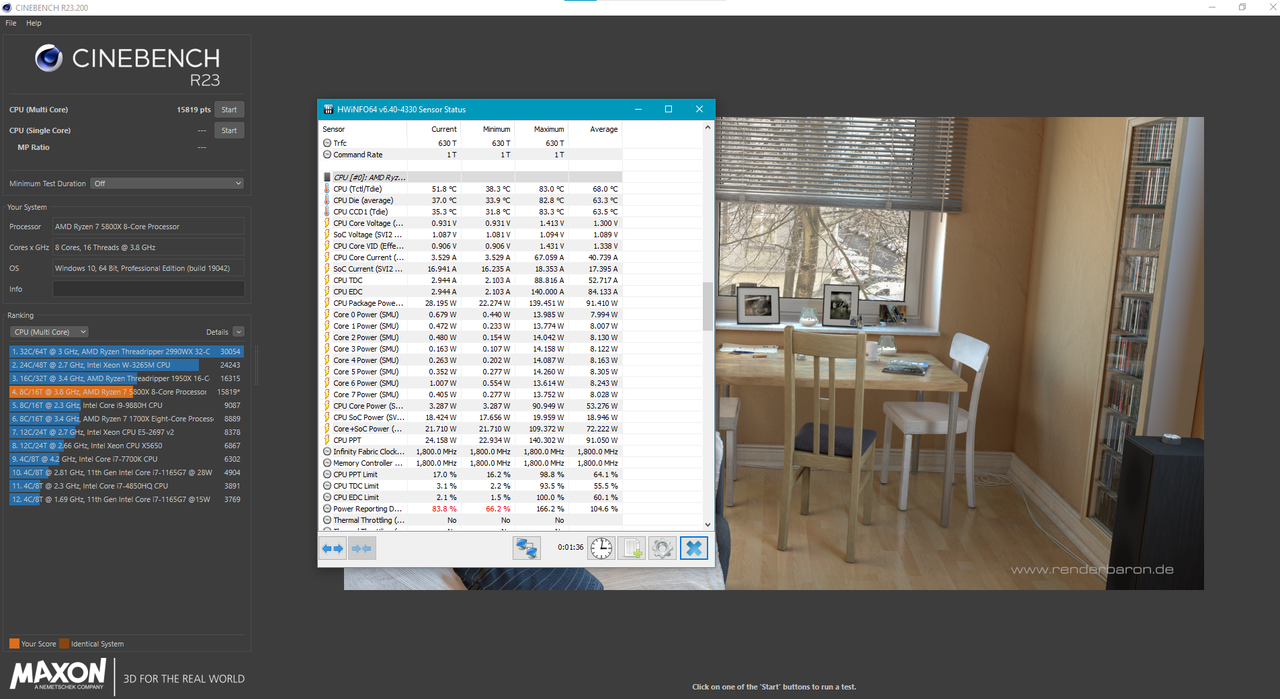
Task: Open the File menu
Action: click(x=11, y=23)
